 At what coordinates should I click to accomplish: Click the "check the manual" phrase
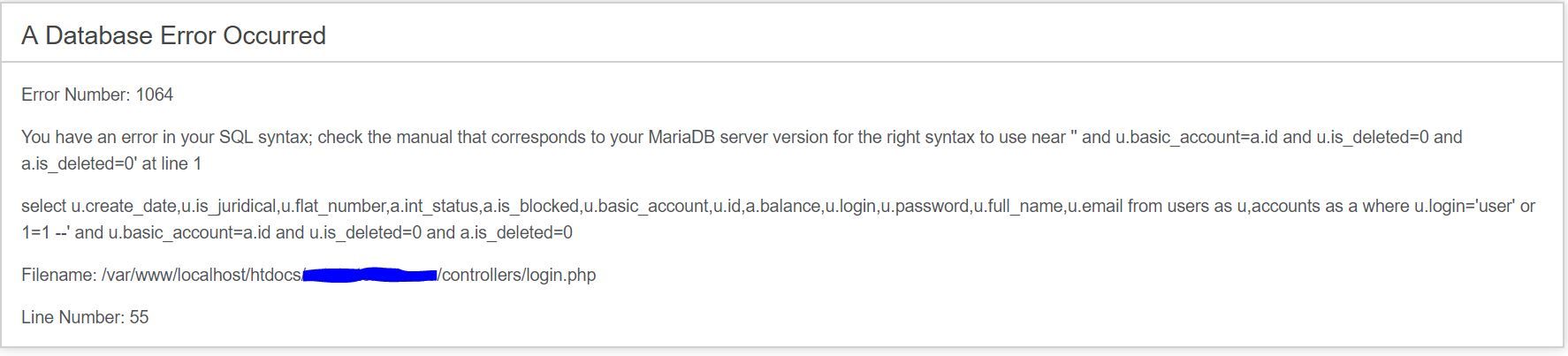[x=380, y=137]
